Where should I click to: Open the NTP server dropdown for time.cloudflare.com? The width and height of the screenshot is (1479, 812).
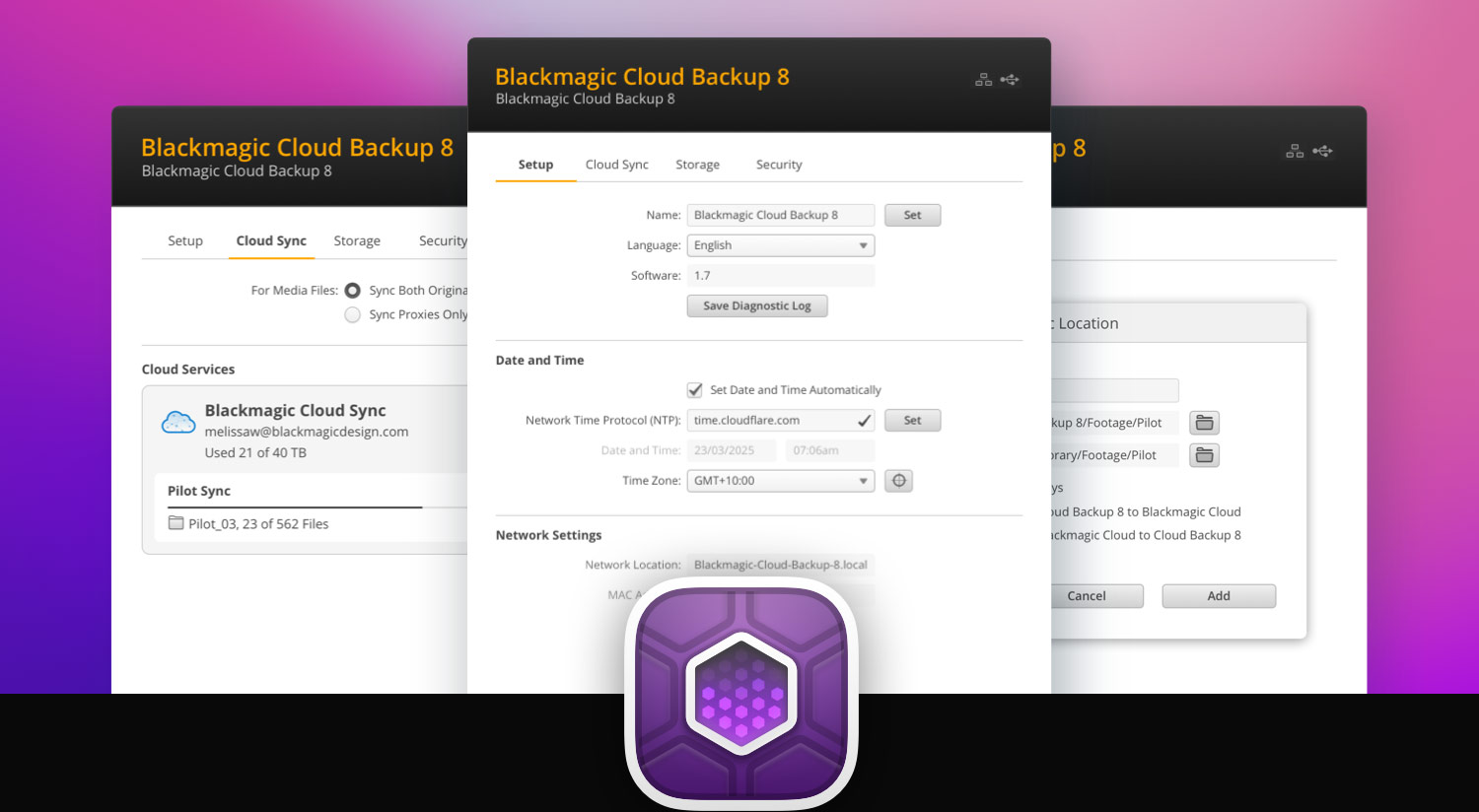[780, 420]
